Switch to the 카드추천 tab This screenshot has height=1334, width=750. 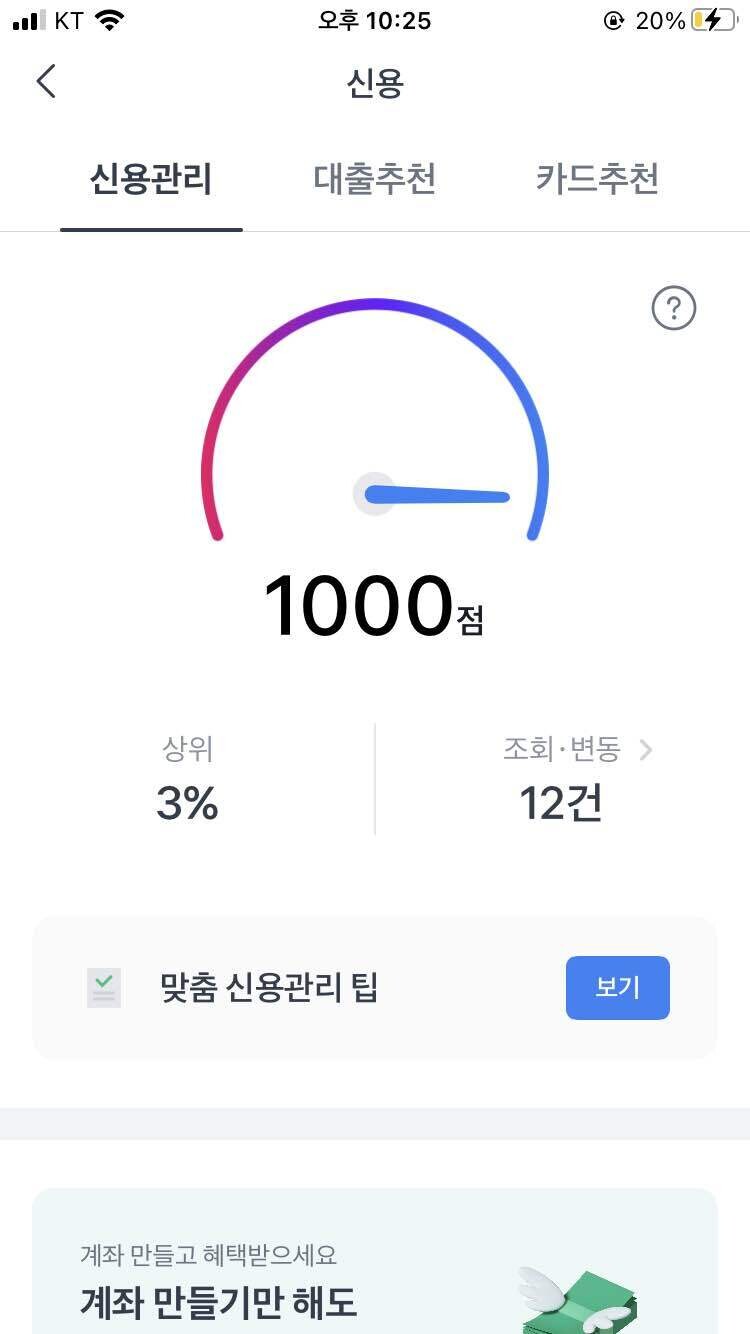(x=597, y=180)
